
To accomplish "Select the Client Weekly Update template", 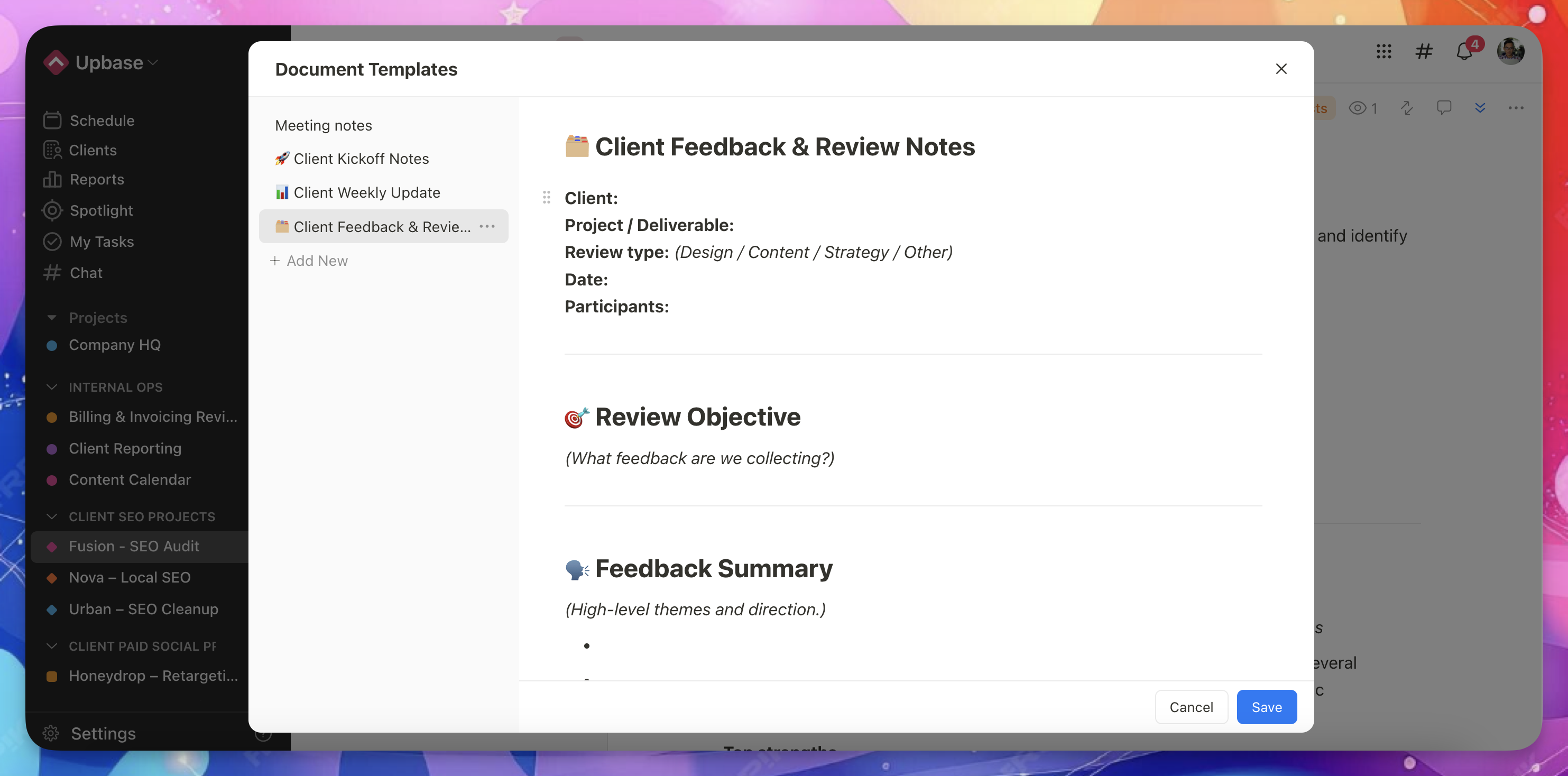I will point(366,192).
